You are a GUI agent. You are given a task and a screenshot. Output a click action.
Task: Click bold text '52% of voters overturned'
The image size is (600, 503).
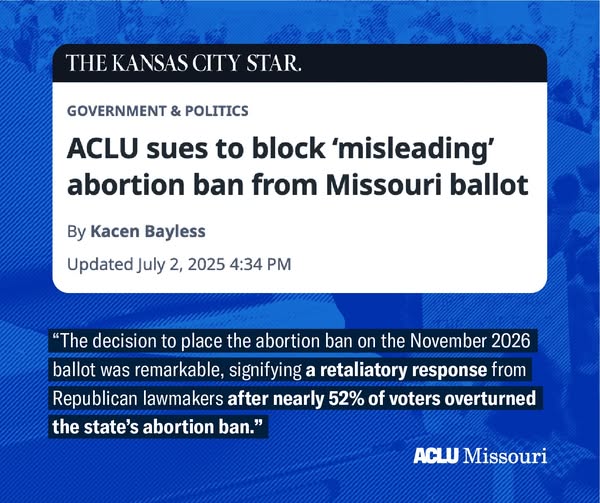click(432, 399)
